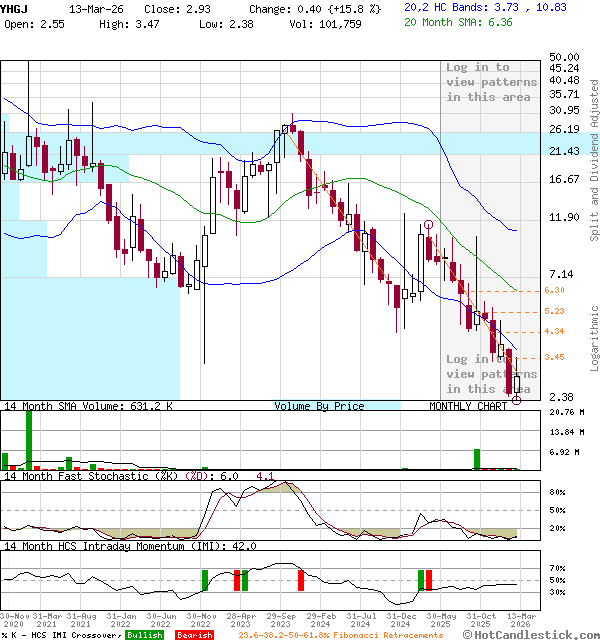Click the lower 'Log in to view patterns' notice
This screenshot has width=600, height=640.
click(491, 373)
